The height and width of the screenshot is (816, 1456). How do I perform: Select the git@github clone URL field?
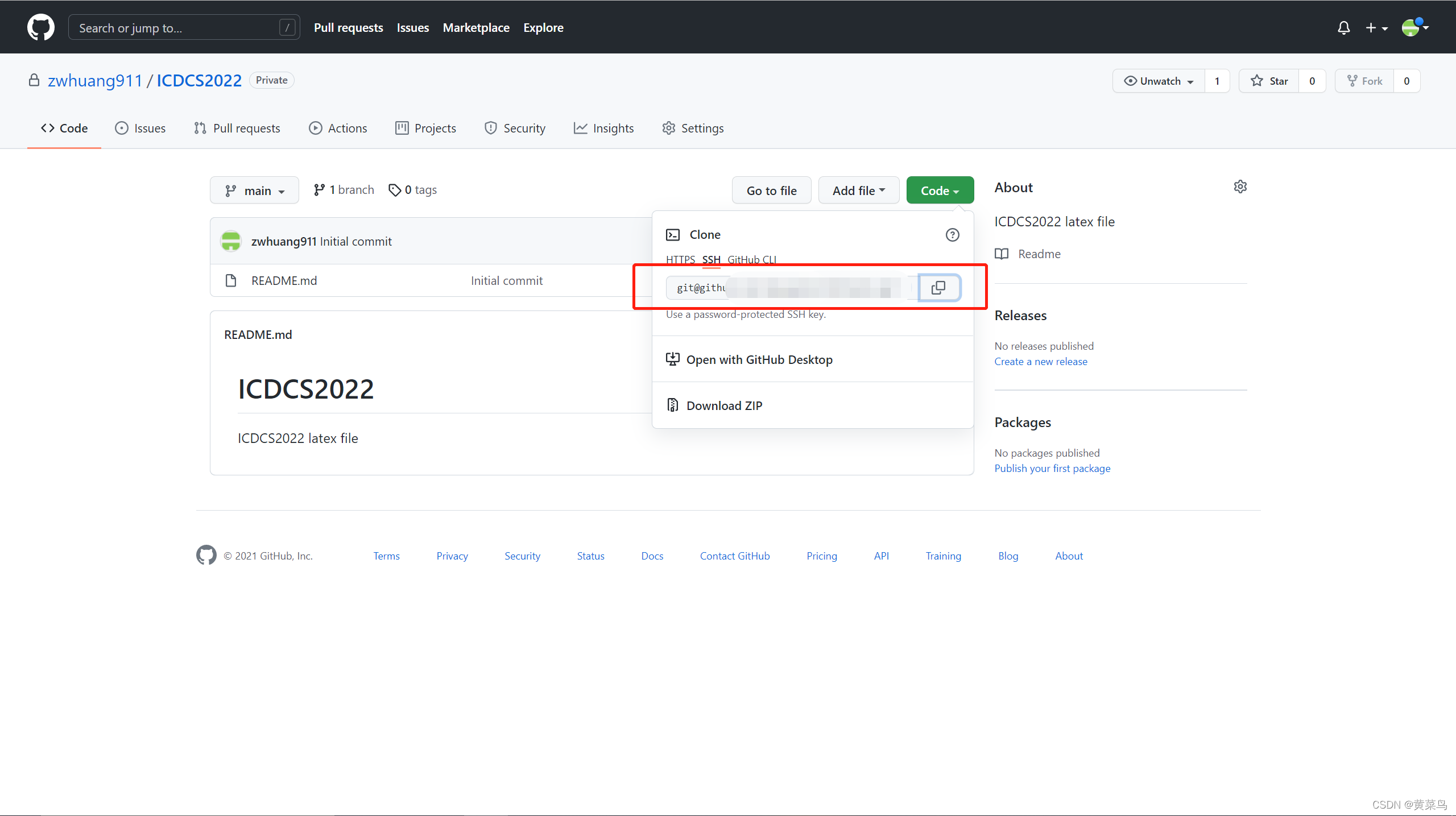pyautogui.click(x=792, y=288)
